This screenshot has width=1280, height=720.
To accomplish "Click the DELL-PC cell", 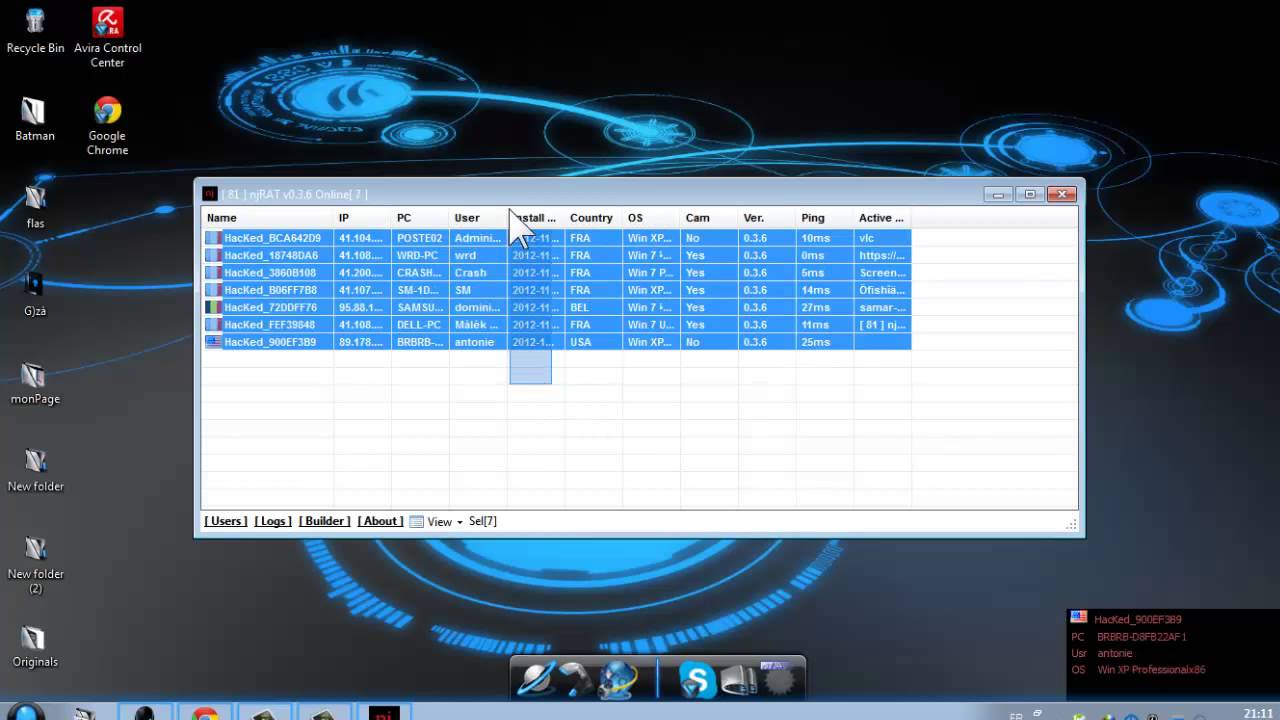I will coord(419,325).
